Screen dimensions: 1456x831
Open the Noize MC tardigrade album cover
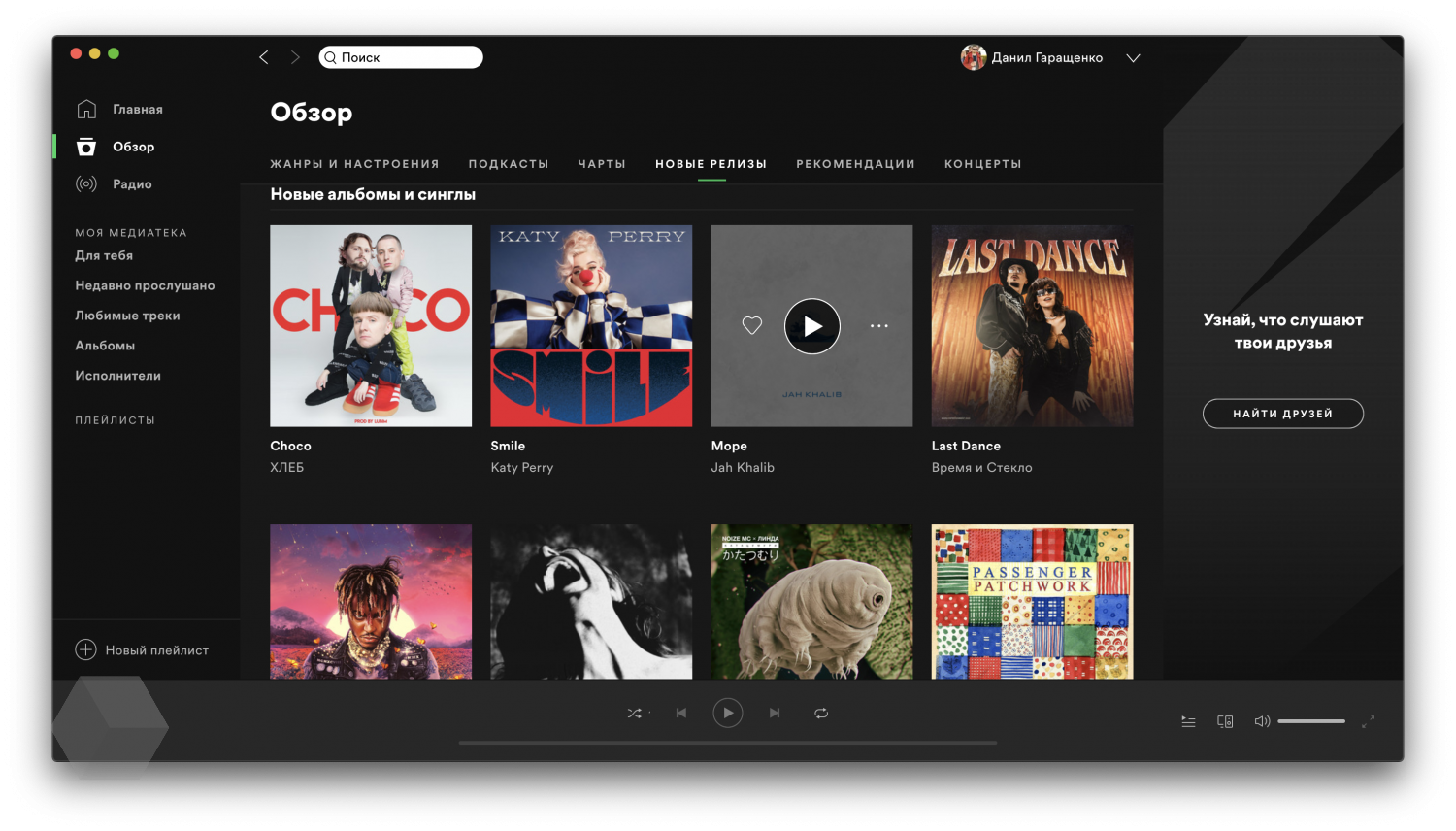click(x=811, y=602)
